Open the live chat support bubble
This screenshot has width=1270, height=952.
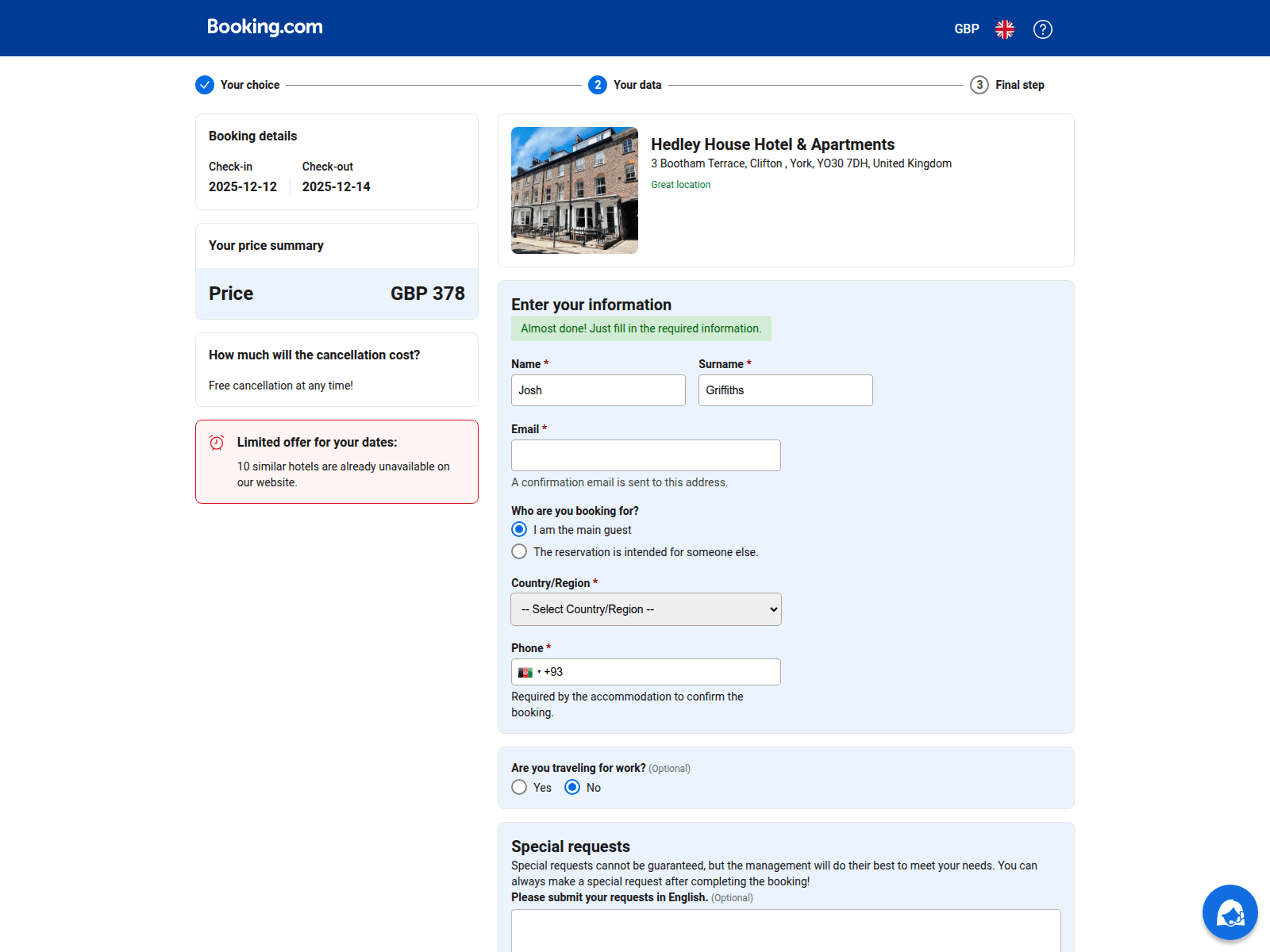[x=1230, y=912]
